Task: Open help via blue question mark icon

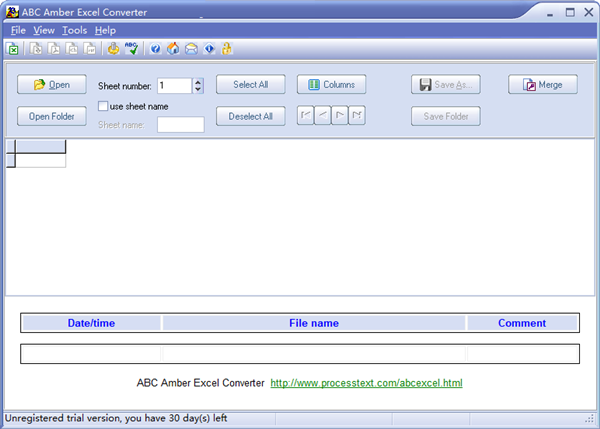Action: pos(155,48)
